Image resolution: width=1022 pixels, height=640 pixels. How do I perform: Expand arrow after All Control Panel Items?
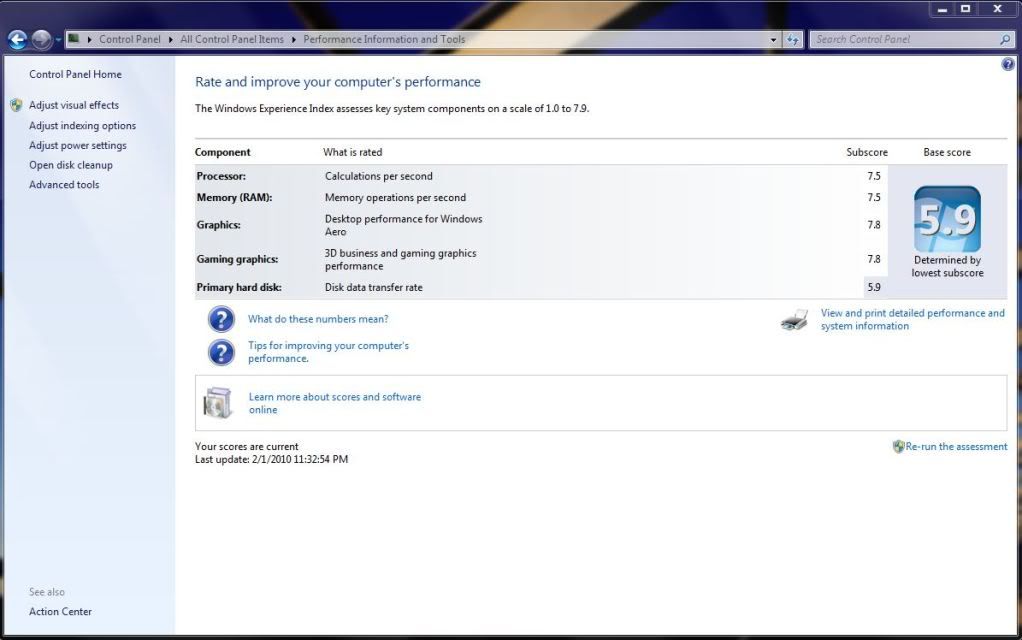tap(293, 40)
